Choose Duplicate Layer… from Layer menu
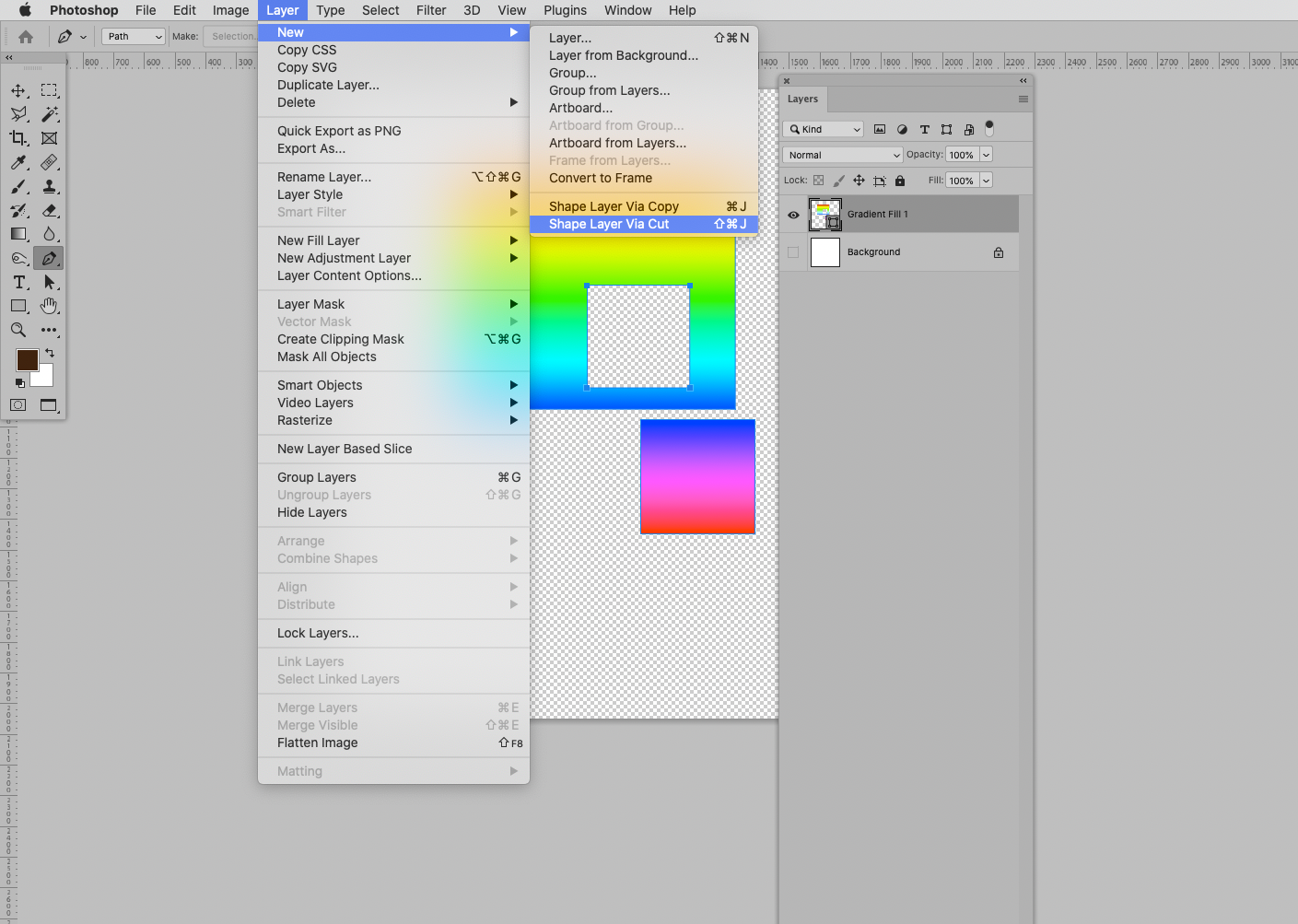This screenshot has width=1298, height=924. point(394,85)
